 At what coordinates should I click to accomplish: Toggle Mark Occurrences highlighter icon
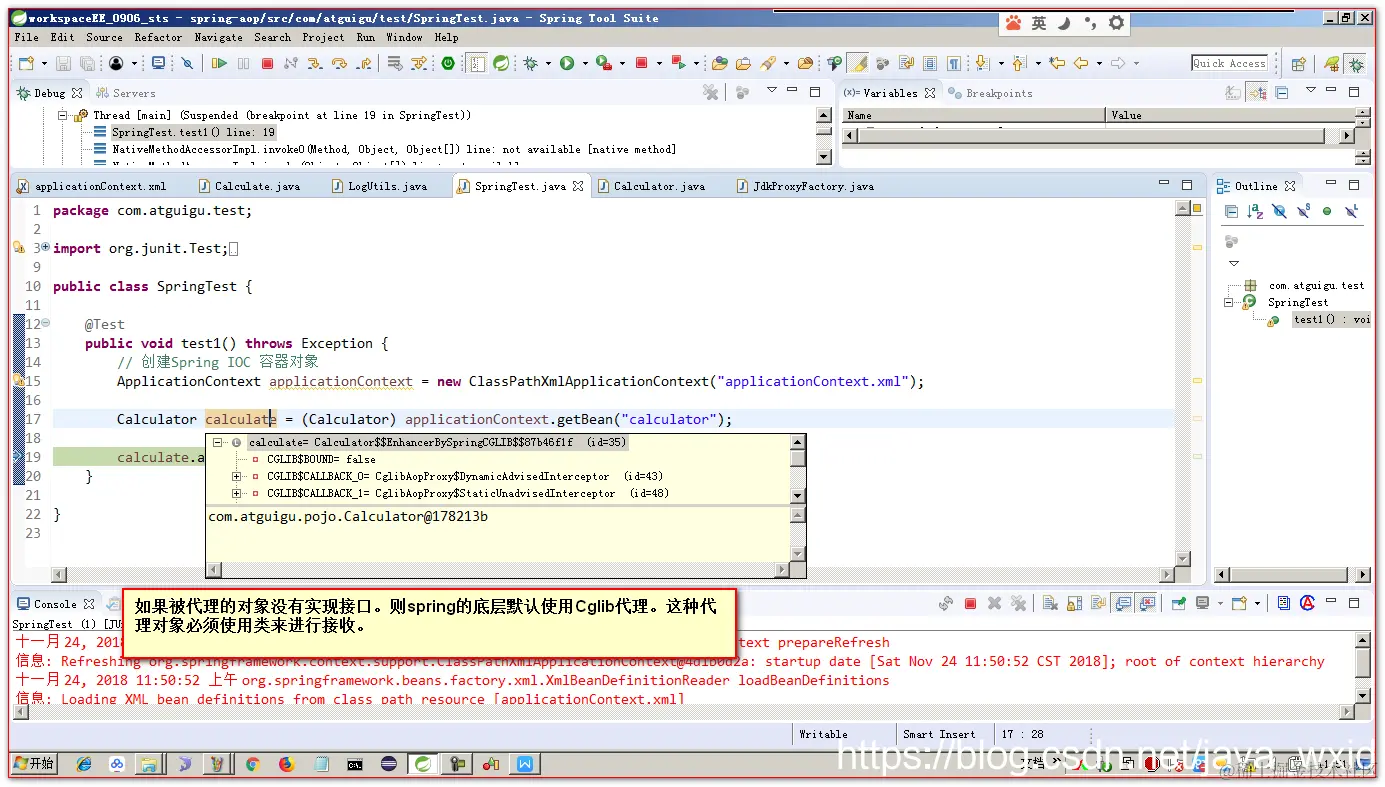[x=858, y=63]
